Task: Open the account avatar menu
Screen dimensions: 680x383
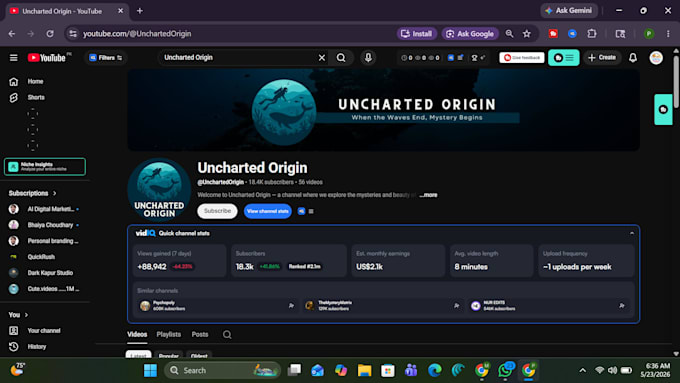Action: 656,58
